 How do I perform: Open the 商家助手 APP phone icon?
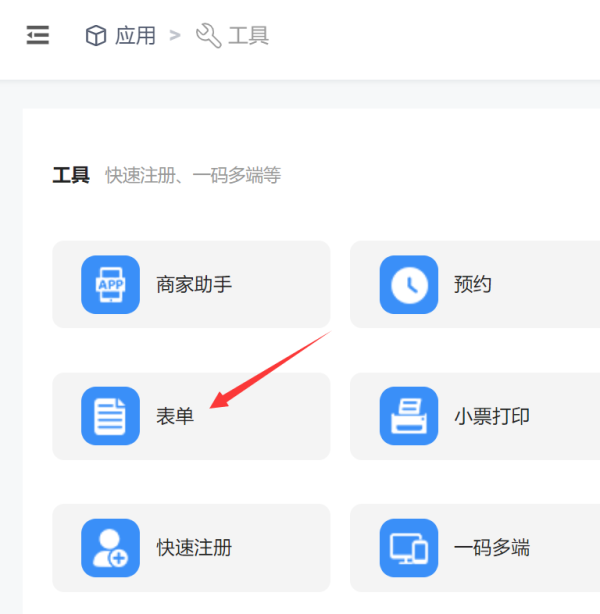point(110,285)
